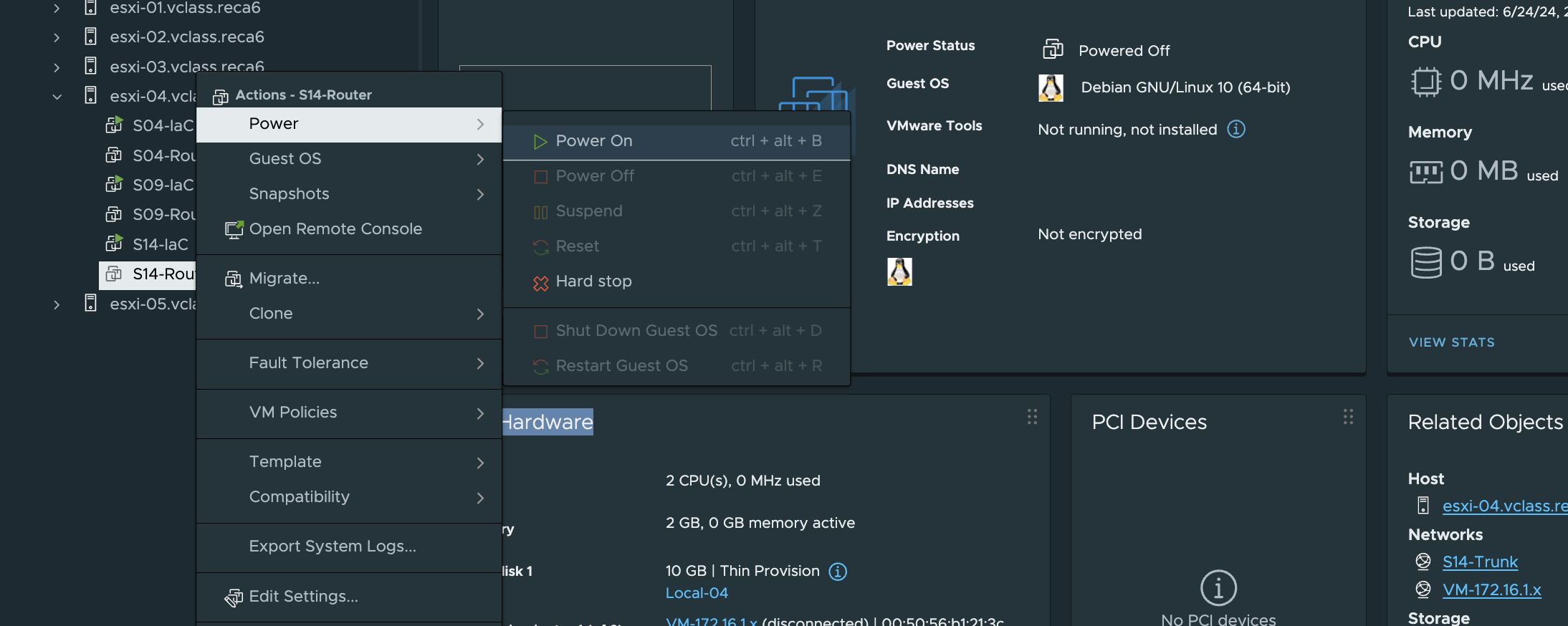Click the CPU chip usage icon
This screenshot has height=626, width=1568.
tap(1426, 81)
